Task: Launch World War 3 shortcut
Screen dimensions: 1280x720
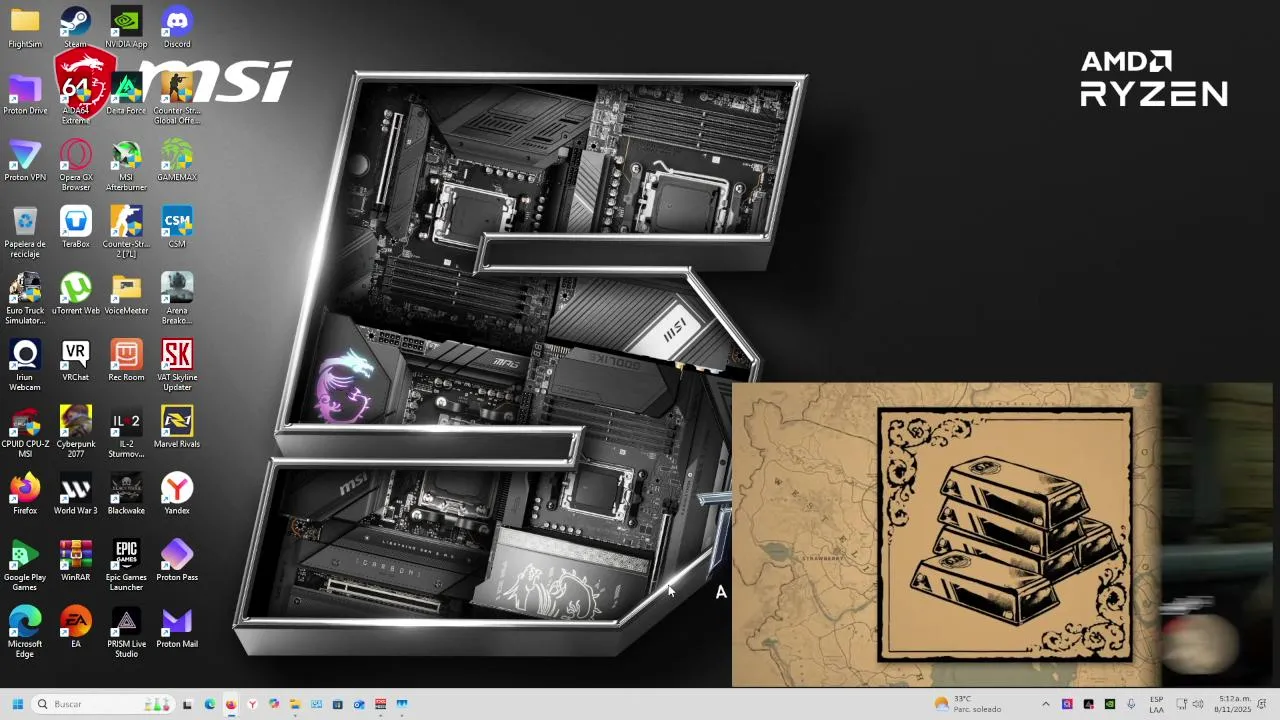Action: point(75,494)
